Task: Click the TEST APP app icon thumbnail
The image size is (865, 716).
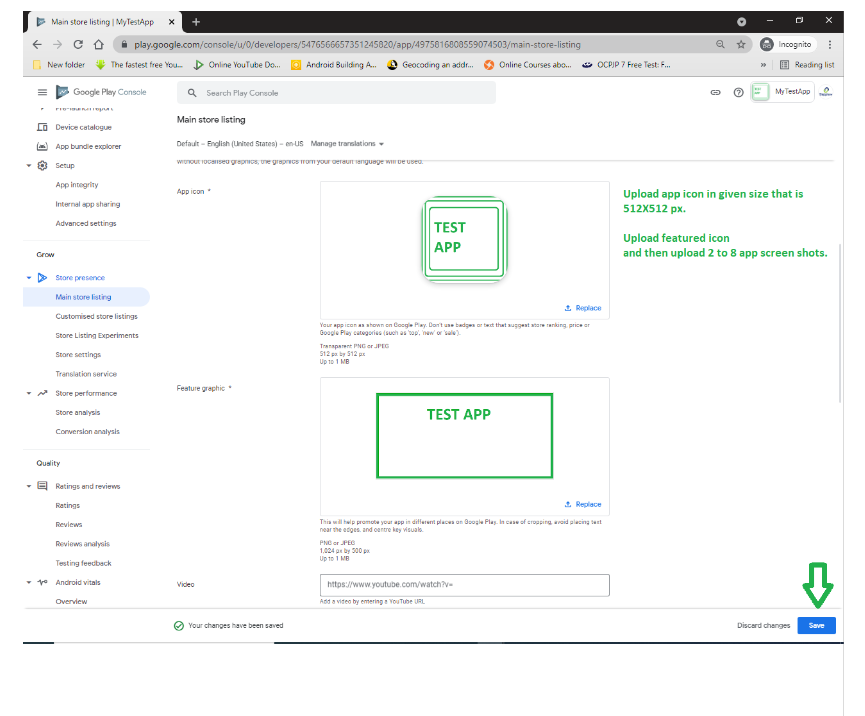Action: click(x=464, y=239)
